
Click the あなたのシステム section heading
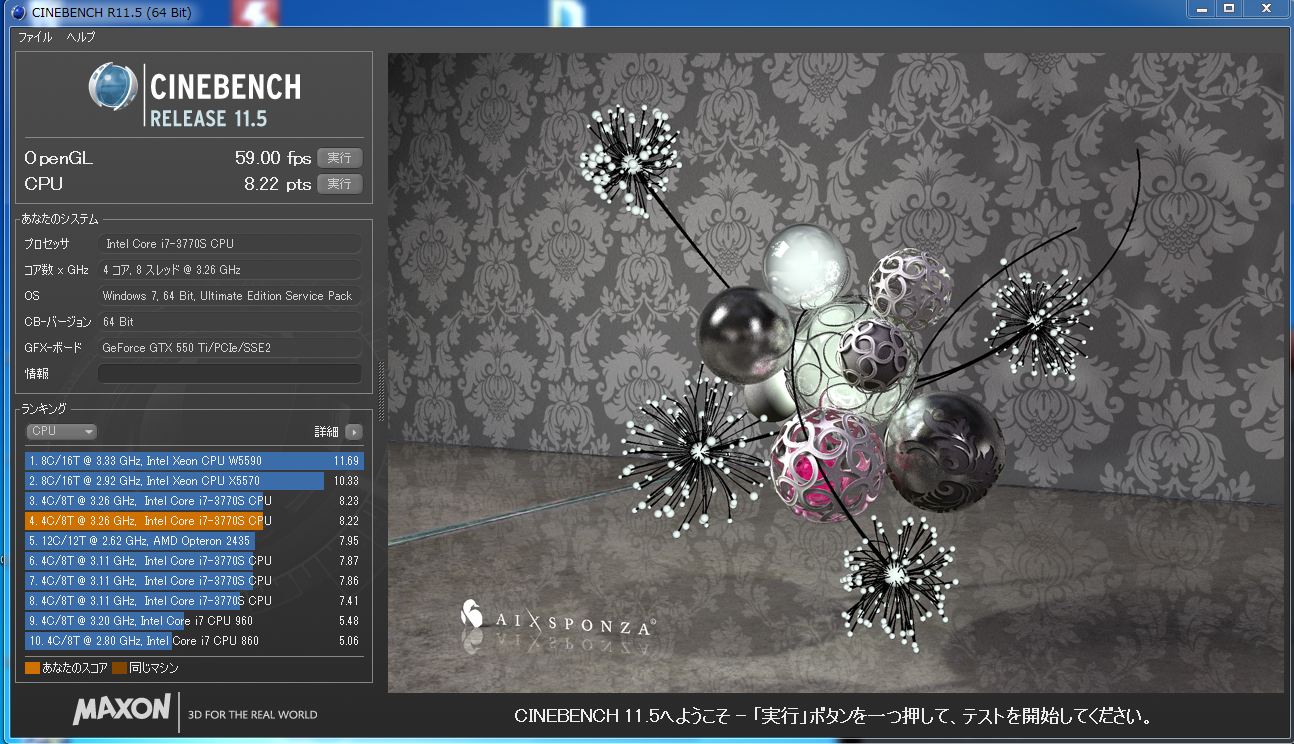[x=61, y=219]
